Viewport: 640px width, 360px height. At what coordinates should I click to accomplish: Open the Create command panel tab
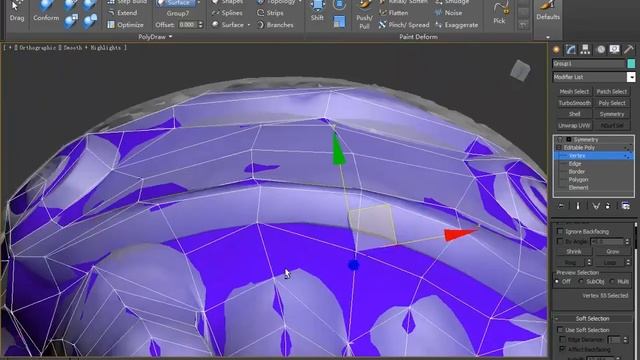coord(556,50)
